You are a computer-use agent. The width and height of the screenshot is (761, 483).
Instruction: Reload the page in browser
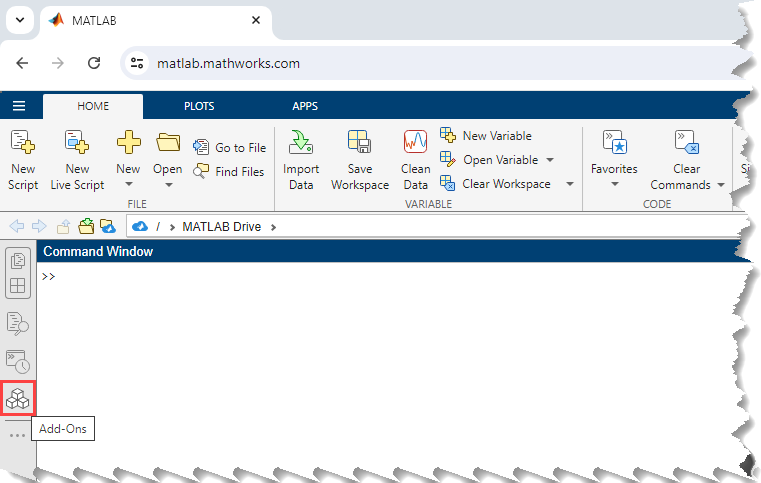(x=94, y=63)
